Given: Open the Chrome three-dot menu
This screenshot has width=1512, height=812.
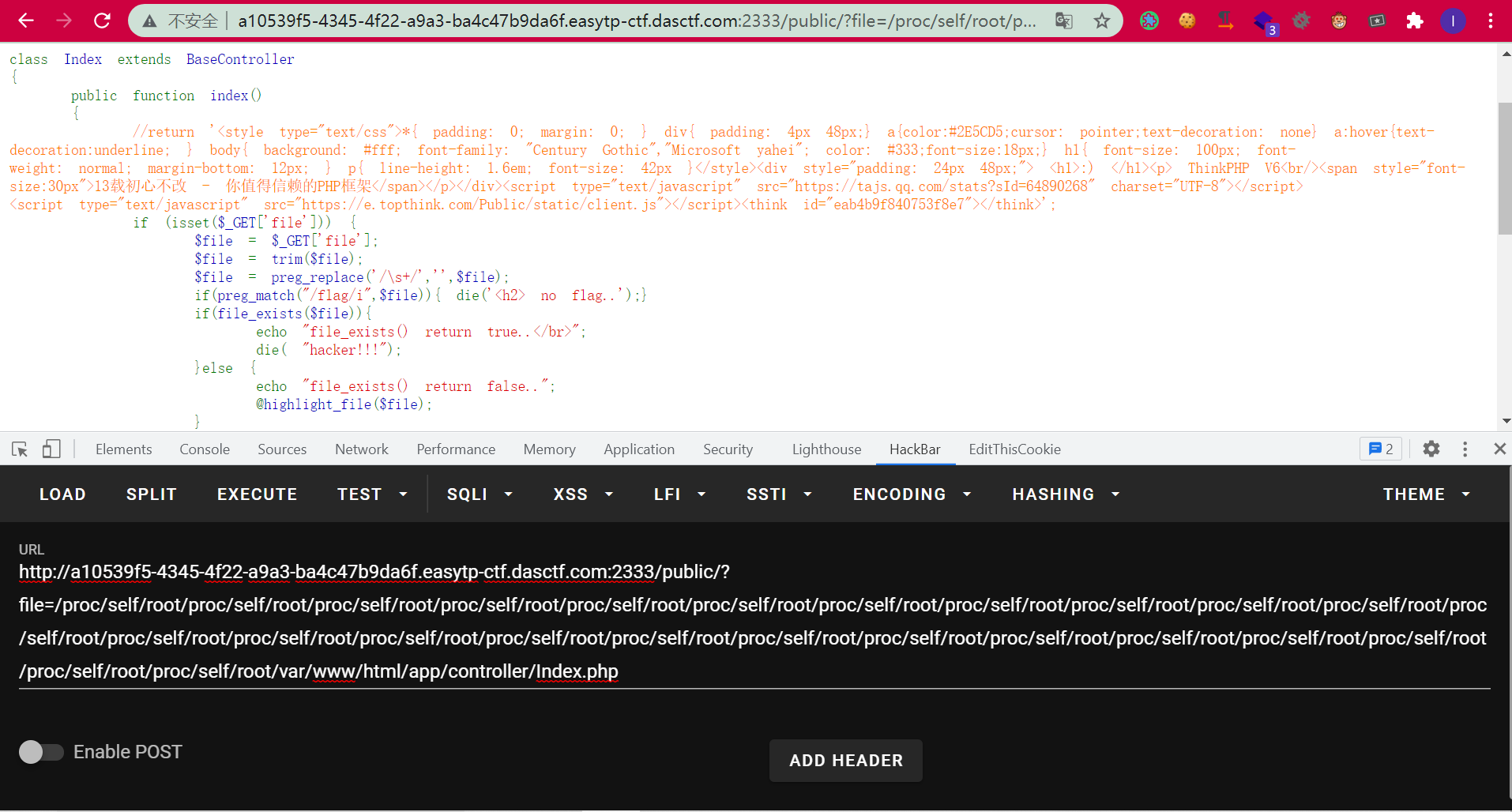Looking at the screenshot, I should pos(1491,21).
